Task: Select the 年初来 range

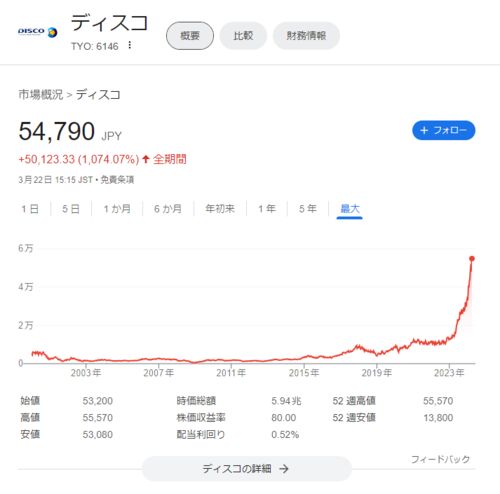Action: [x=220, y=209]
